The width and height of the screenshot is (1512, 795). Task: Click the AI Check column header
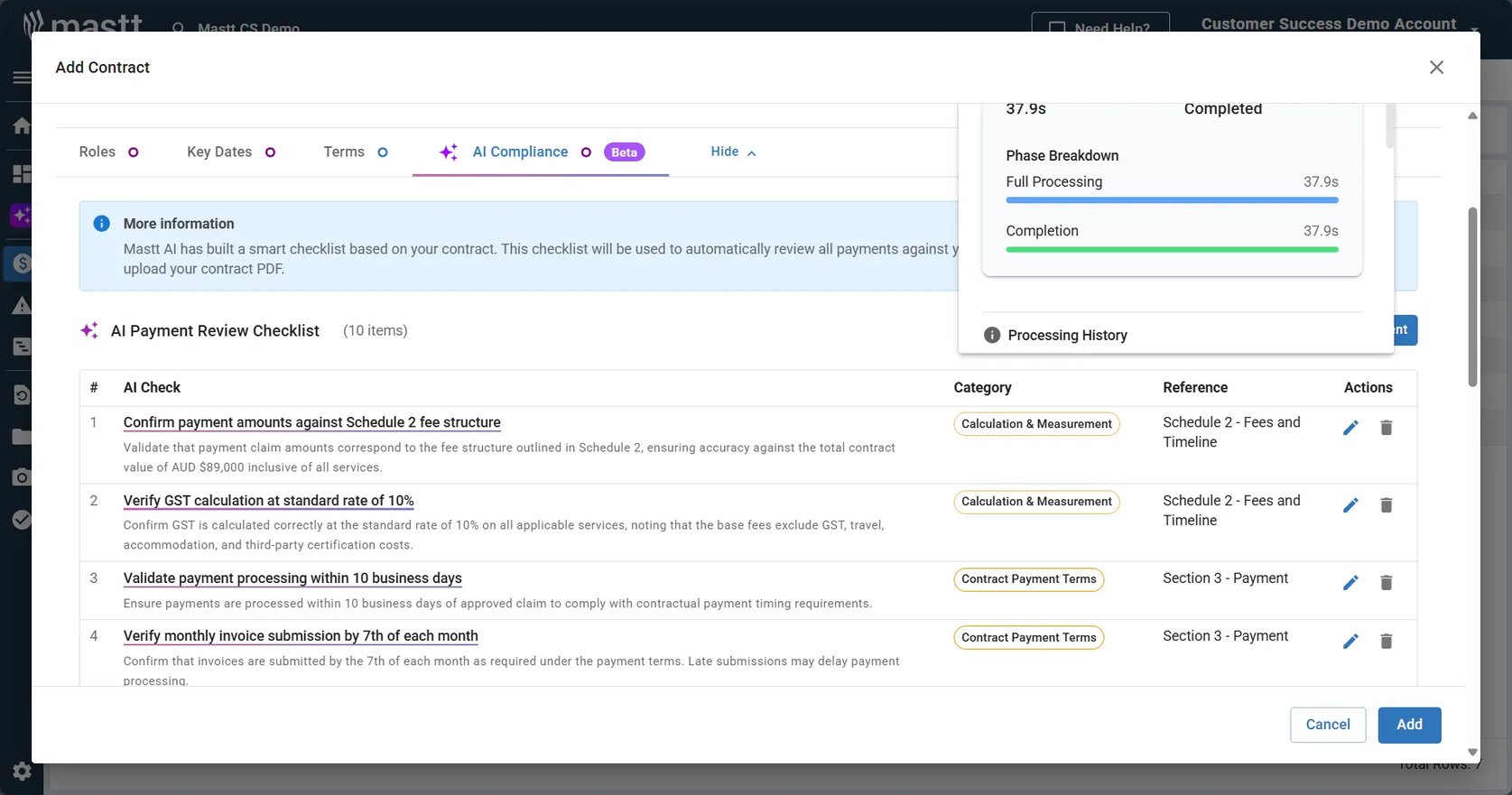coord(152,387)
